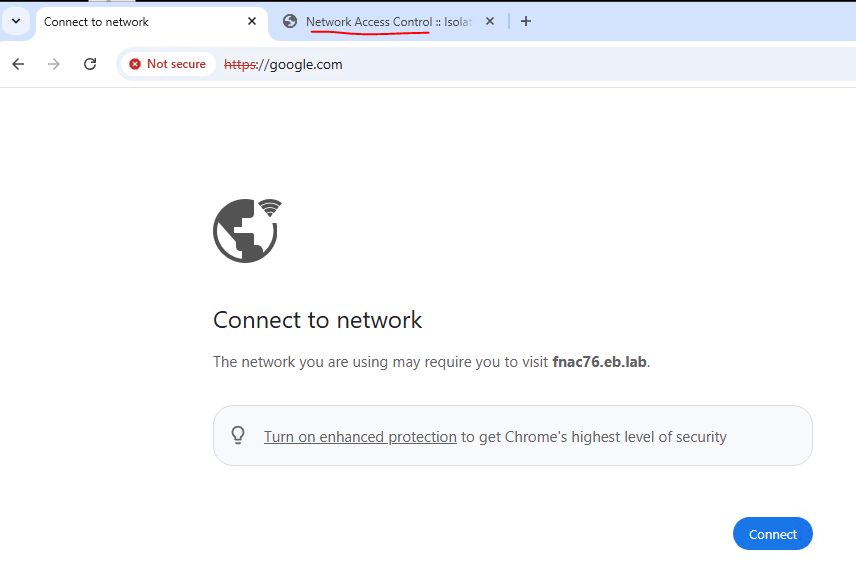Screen dimensions: 856x570
Task: Close the Connect to network tab
Action: tap(252, 21)
